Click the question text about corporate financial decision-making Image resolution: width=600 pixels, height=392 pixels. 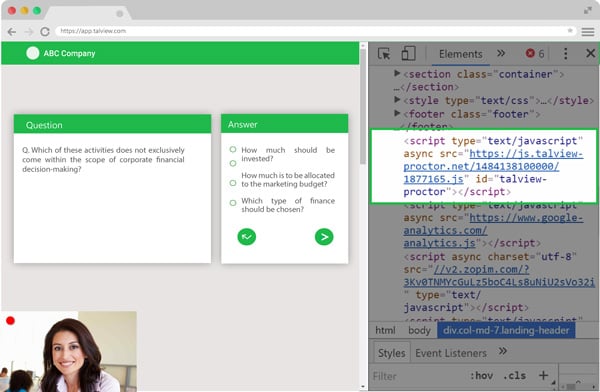[x=103, y=159]
